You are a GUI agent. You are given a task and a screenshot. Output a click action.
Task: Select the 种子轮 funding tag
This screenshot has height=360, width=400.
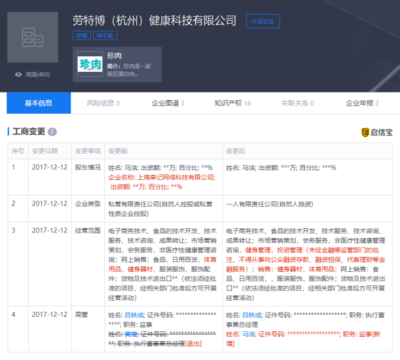click(x=105, y=35)
